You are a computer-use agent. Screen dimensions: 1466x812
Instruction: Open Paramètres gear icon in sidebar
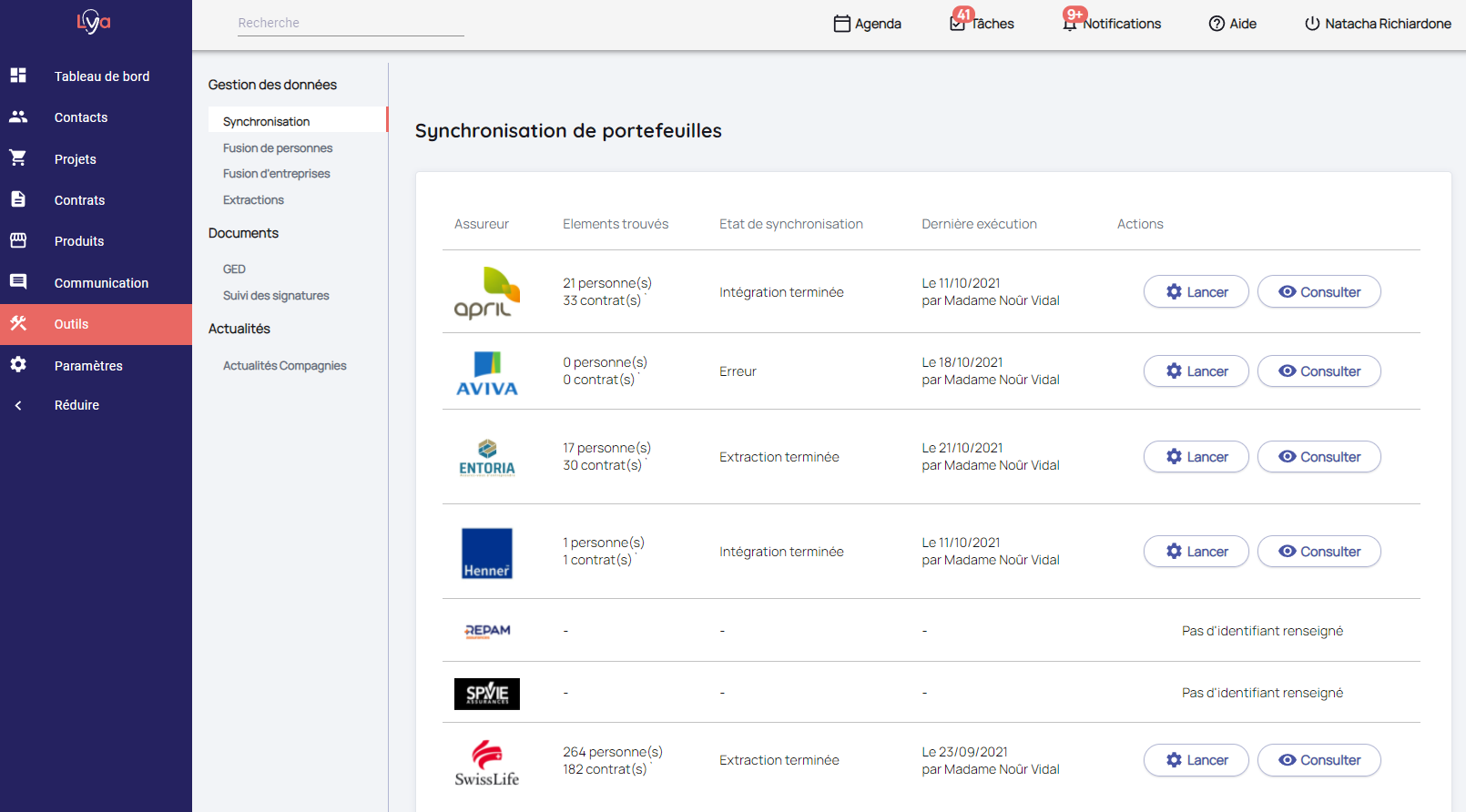pyautogui.click(x=18, y=365)
